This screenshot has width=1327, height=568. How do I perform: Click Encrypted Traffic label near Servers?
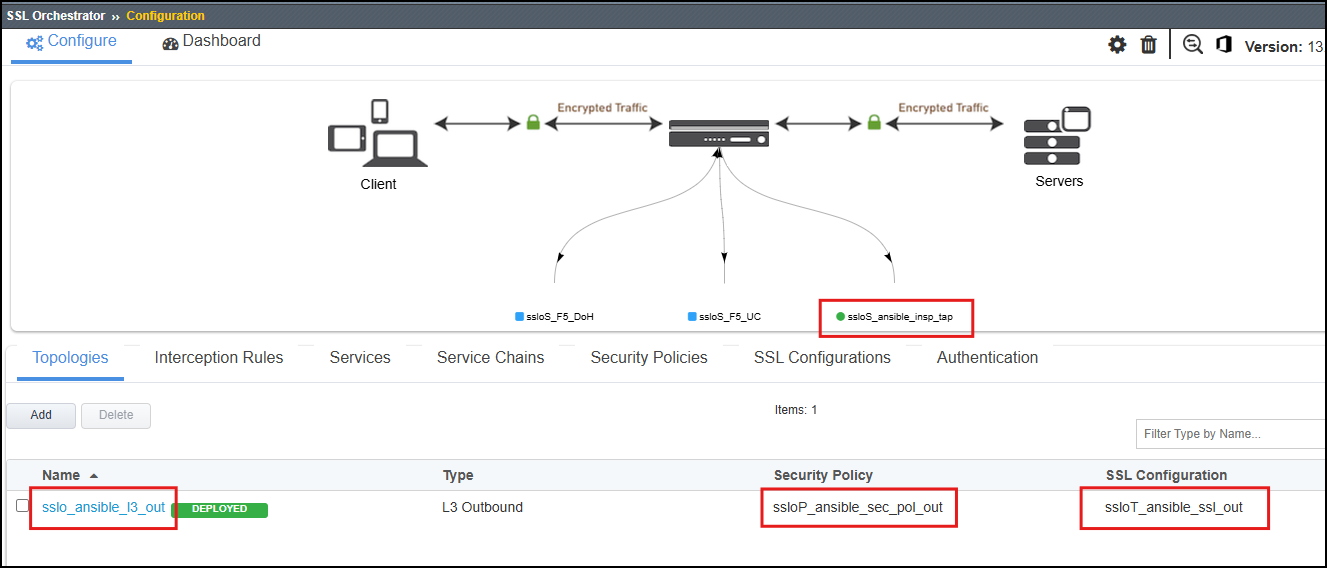[x=943, y=107]
